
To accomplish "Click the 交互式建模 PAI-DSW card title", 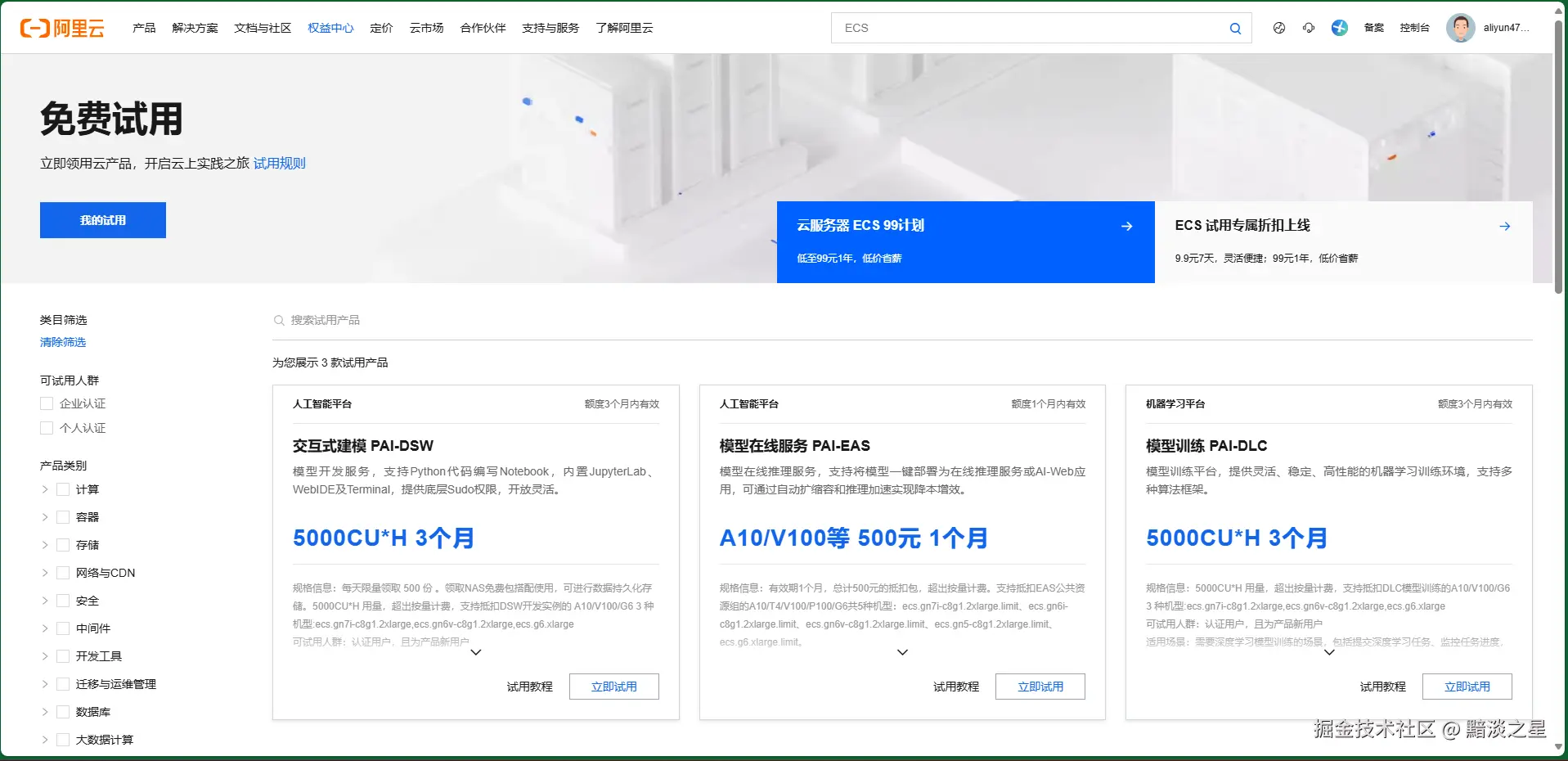I will (363, 446).
